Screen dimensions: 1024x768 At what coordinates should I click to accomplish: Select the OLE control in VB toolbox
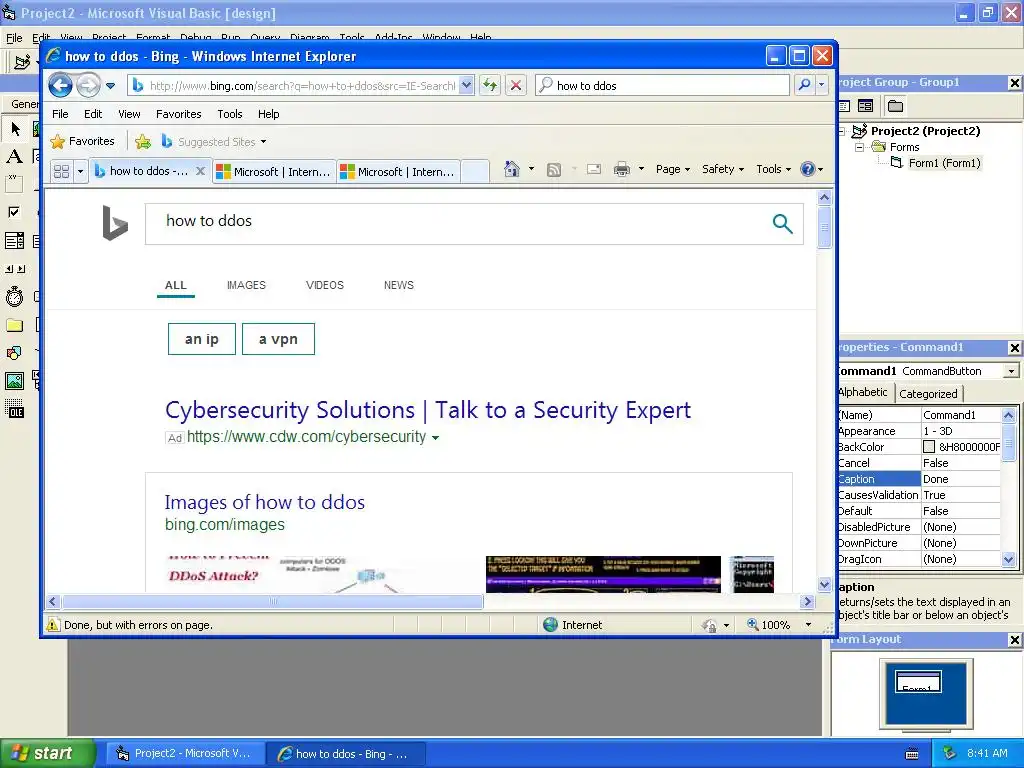pos(15,409)
